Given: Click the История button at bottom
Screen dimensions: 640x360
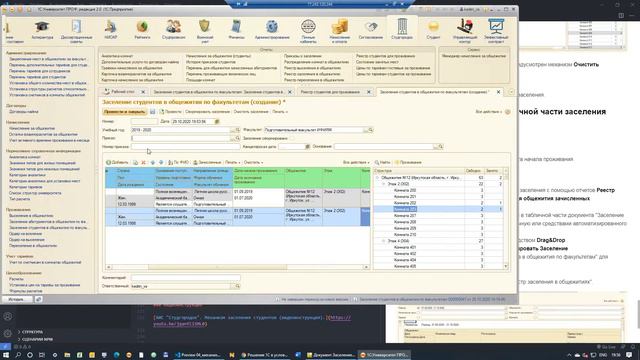Looking at the screenshot, I should pos(16,299).
